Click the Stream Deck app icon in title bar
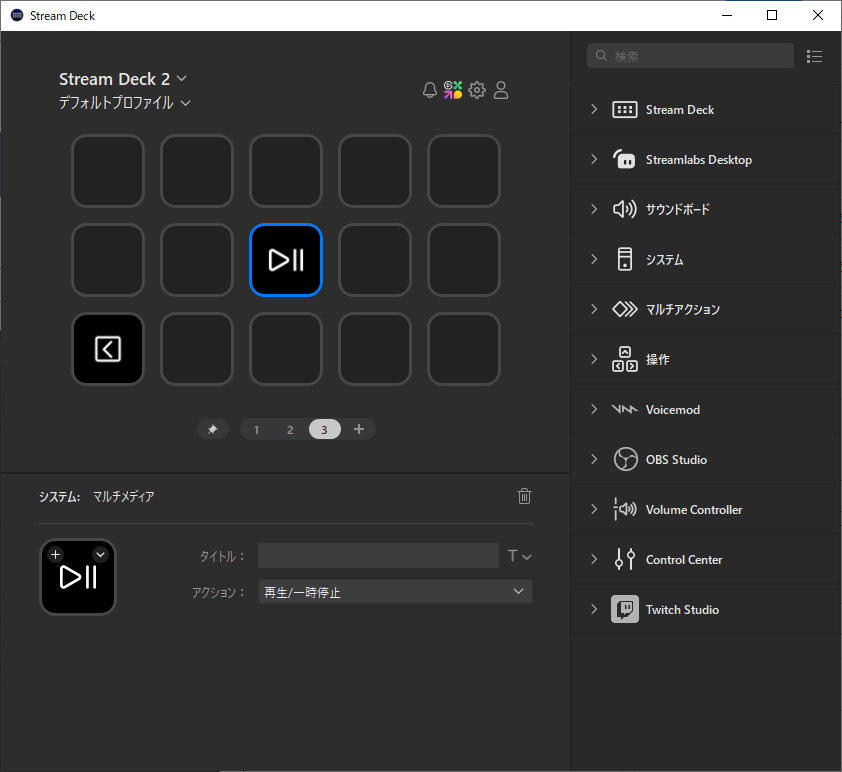The image size is (842, 772). click(x=17, y=15)
